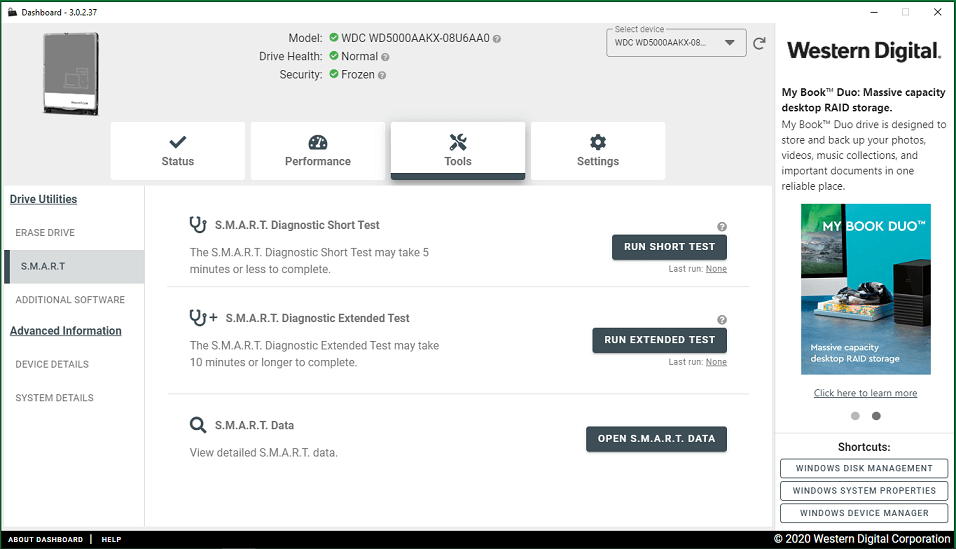Click the stethoscope plus icon of Extended Test
The height and width of the screenshot is (549, 956).
[203, 318]
